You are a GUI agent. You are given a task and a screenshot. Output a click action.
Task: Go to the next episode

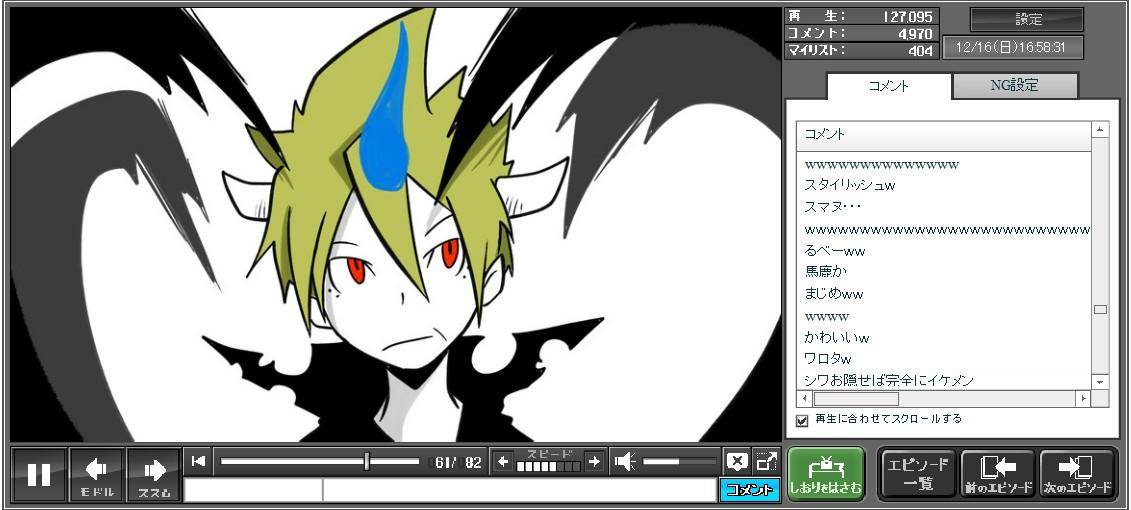click(1078, 474)
